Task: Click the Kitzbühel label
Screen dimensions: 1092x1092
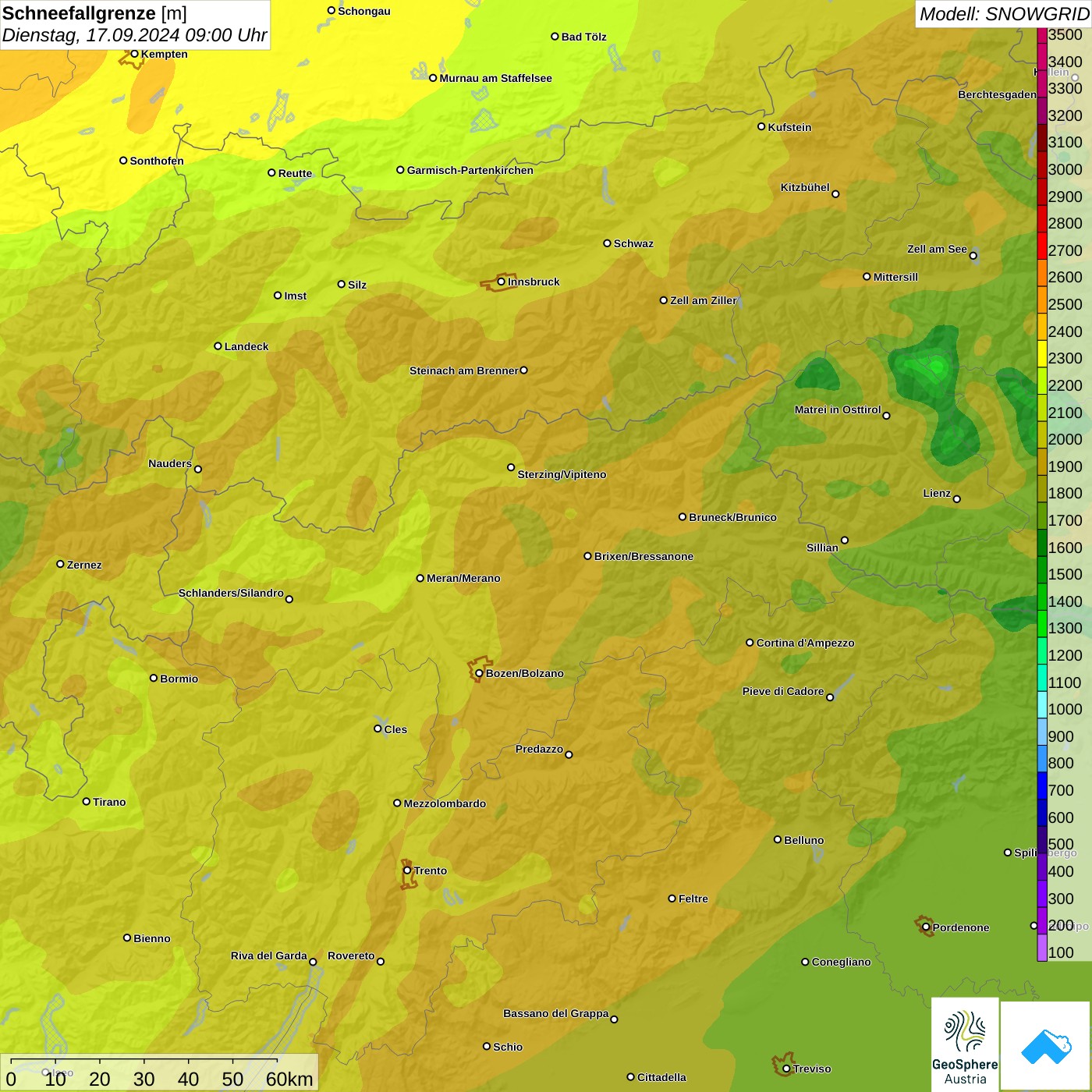Action: click(805, 187)
